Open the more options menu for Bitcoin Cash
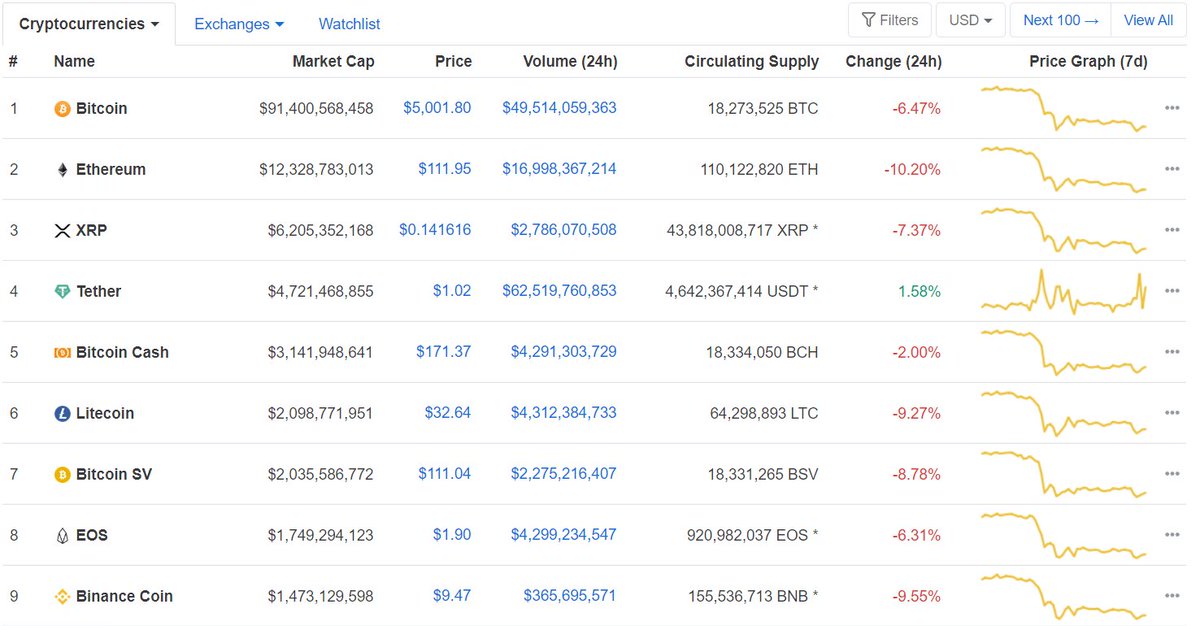Image resolution: width=1200 pixels, height=626 pixels. [1172, 351]
